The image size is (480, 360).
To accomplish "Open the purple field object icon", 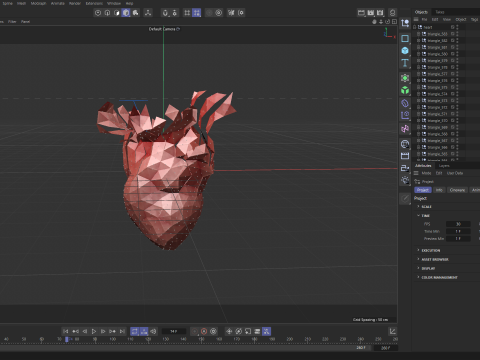I will point(405,115).
